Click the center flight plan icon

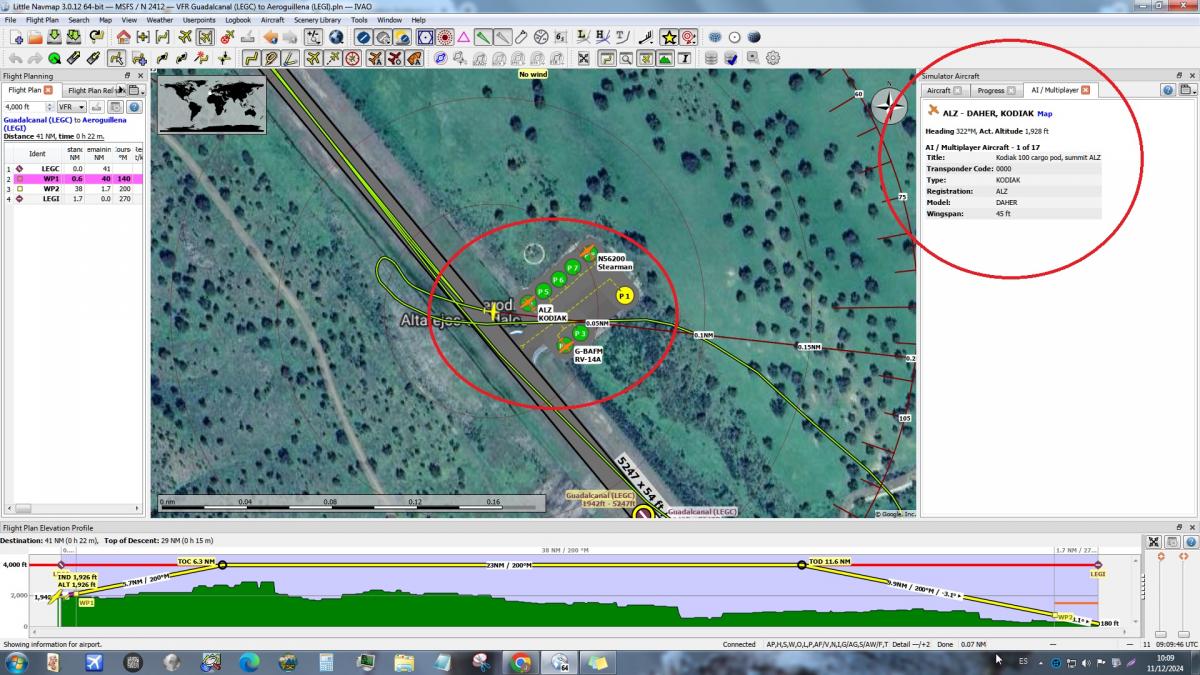click(x=163, y=37)
